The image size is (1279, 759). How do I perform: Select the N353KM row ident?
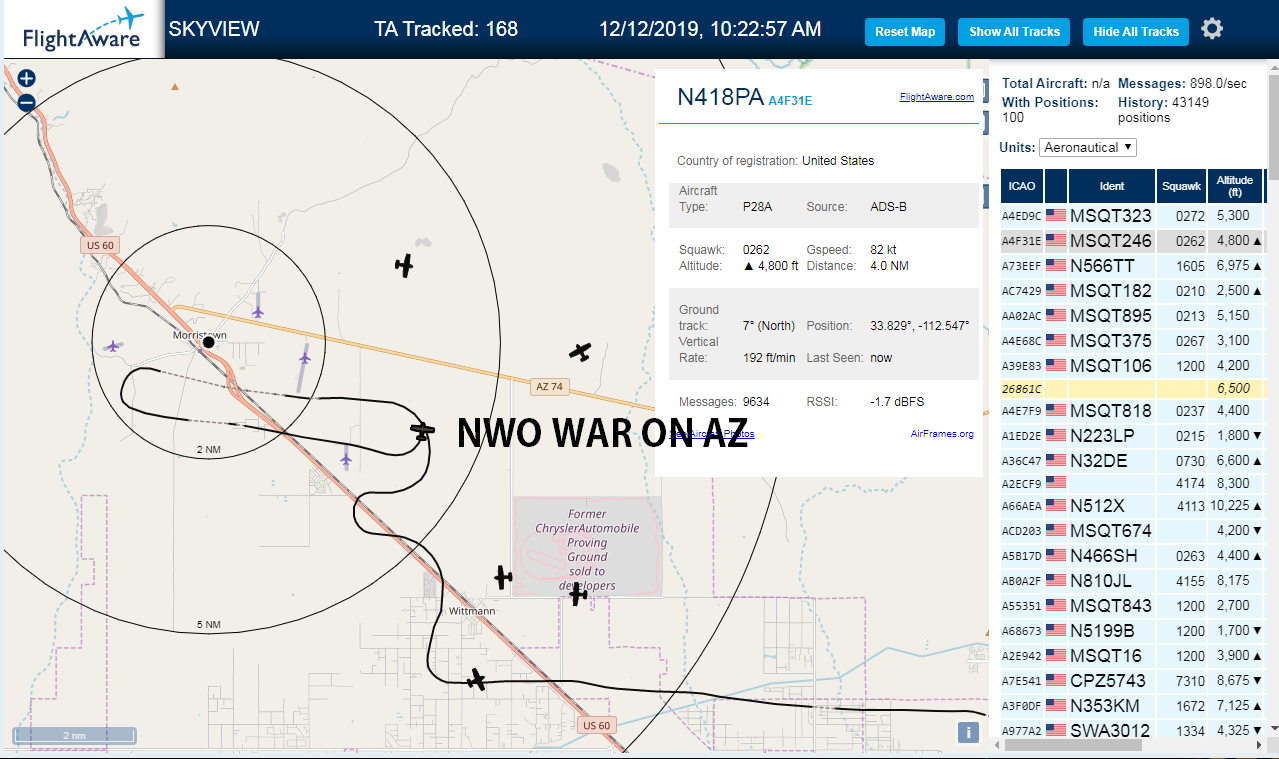tap(1104, 705)
